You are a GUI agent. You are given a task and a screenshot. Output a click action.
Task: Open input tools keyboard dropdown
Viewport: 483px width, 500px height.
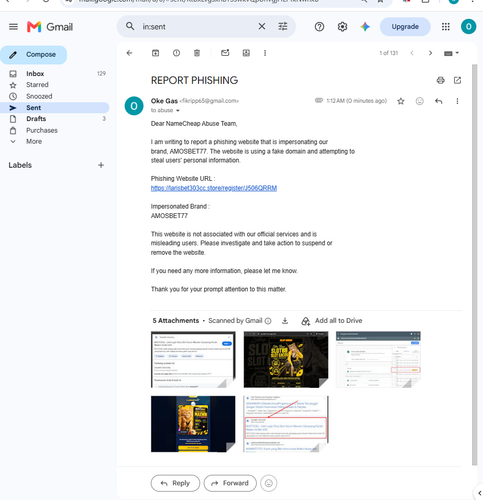(452, 53)
